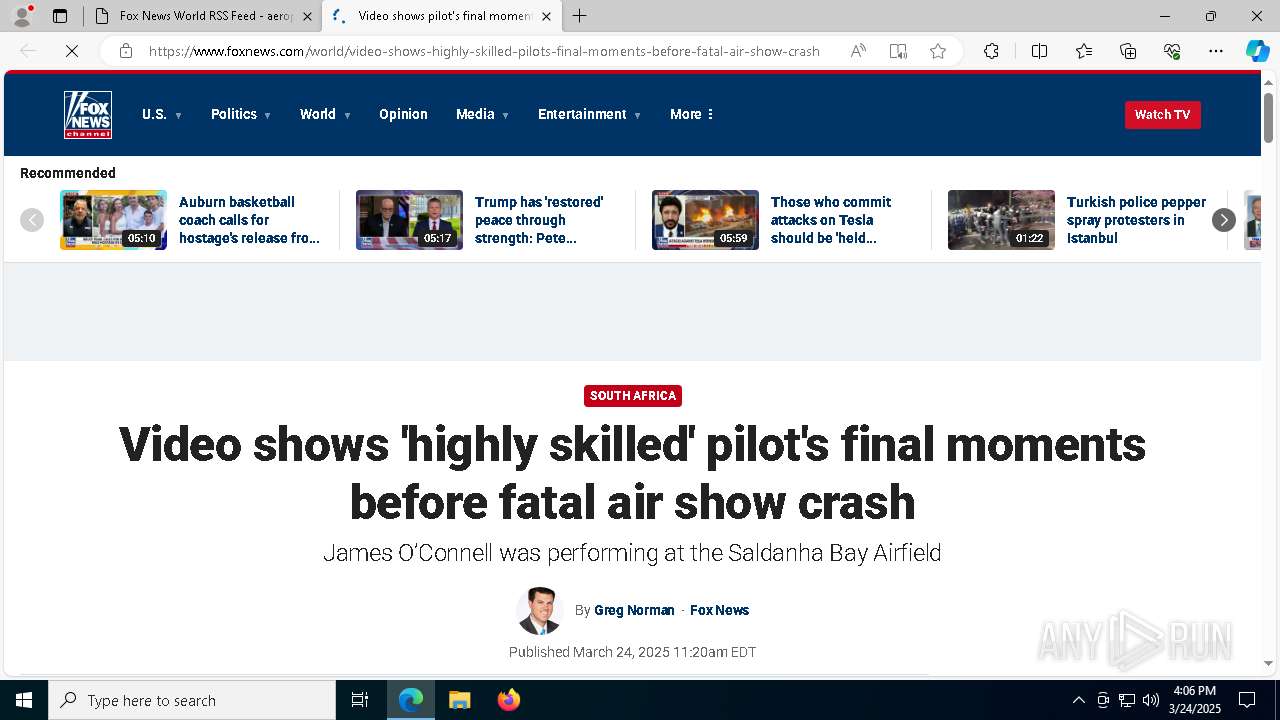This screenshot has width=1280, height=720.
Task: Click the Read aloud icon
Action: coord(858,51)
